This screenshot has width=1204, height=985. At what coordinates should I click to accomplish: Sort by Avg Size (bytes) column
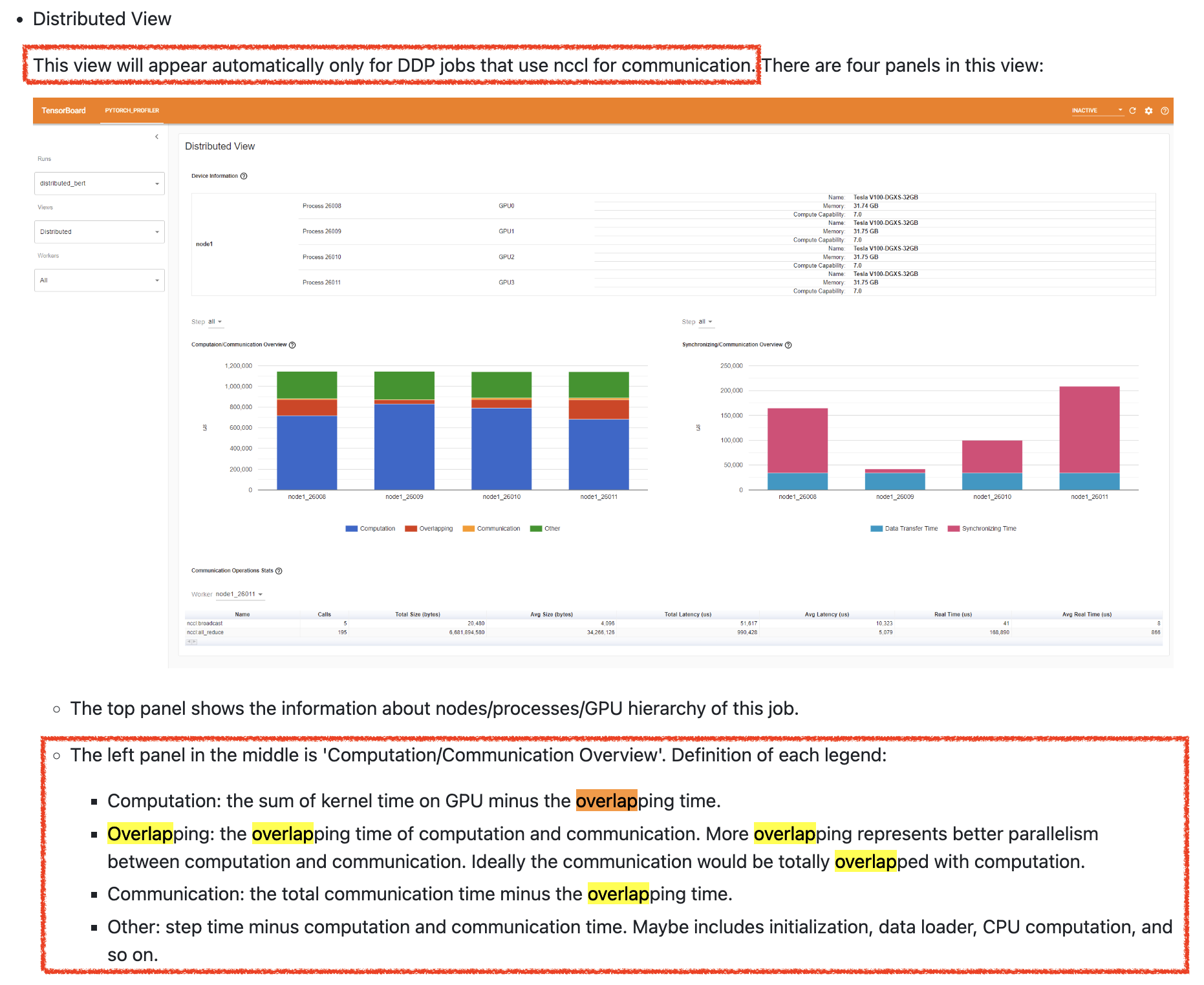[552, 615]
